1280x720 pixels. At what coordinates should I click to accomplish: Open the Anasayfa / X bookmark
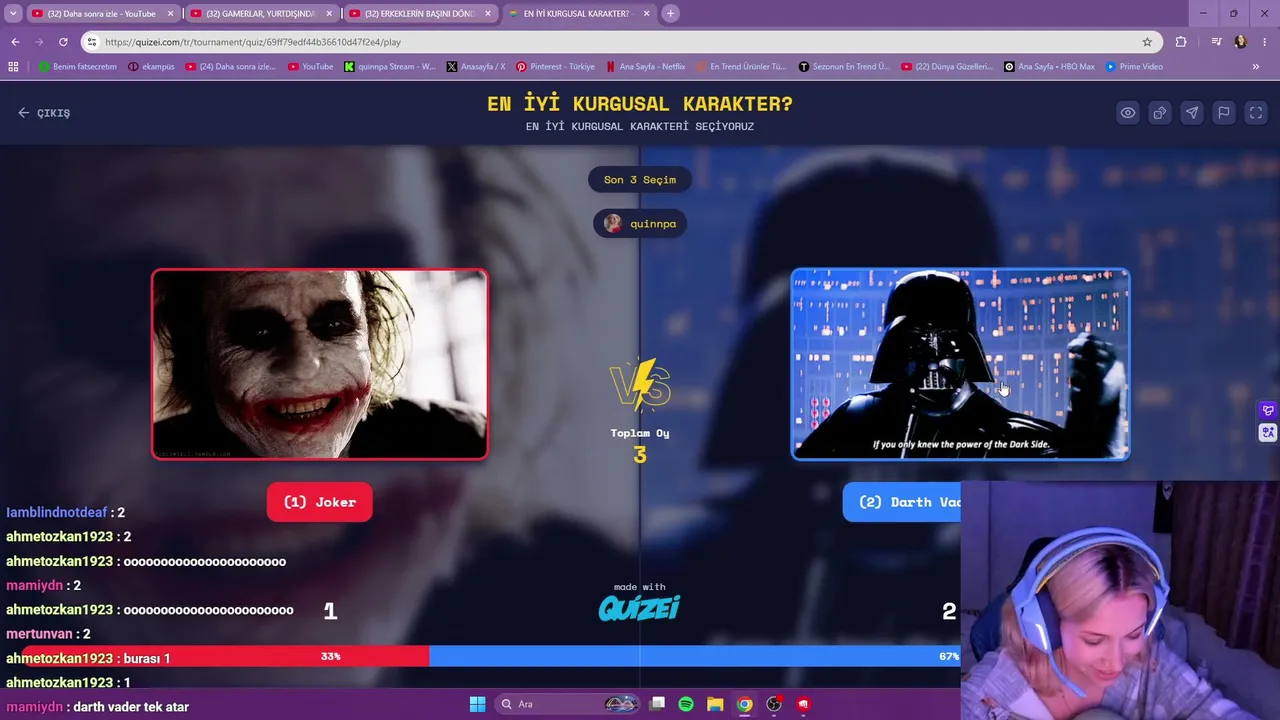(x=476, y=67)
